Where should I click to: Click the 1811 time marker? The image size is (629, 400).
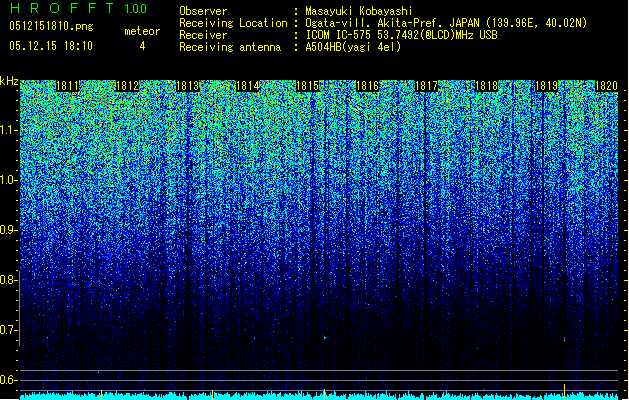pos(67,86)
